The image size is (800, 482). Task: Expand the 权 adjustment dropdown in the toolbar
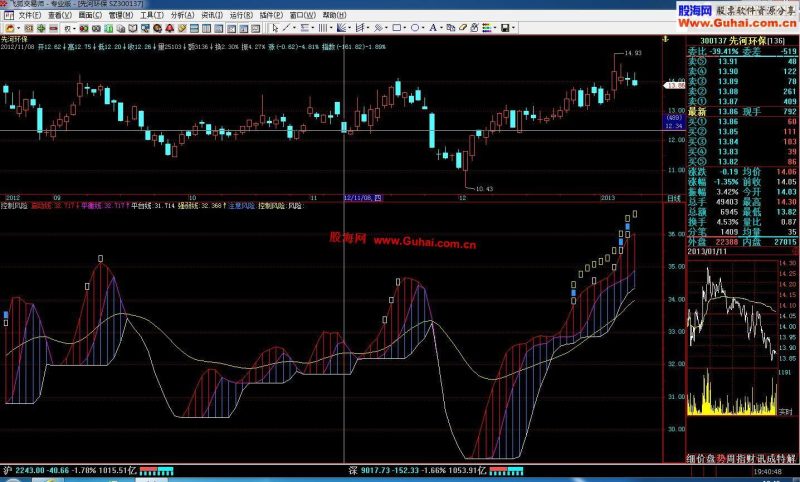click(x=74, y=28)
